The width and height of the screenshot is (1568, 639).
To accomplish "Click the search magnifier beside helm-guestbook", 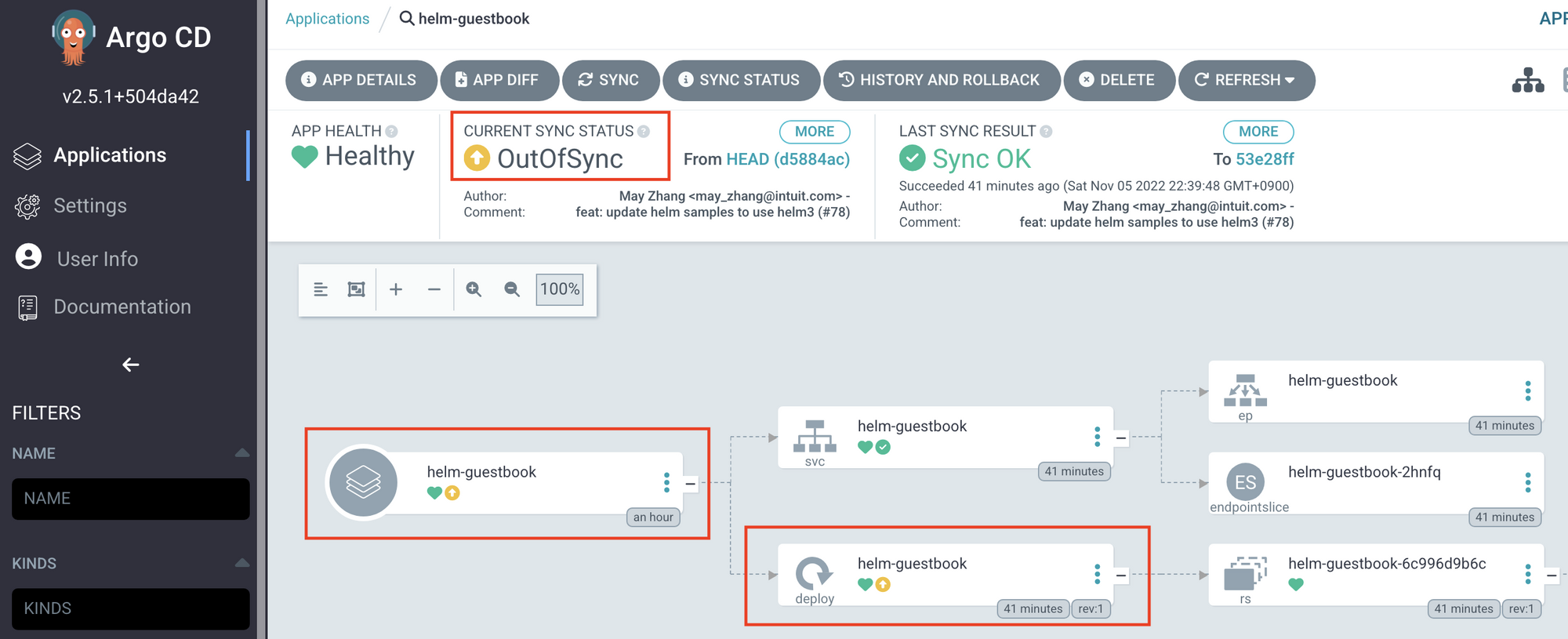I will pyautogui.click(x=407, y=18).
